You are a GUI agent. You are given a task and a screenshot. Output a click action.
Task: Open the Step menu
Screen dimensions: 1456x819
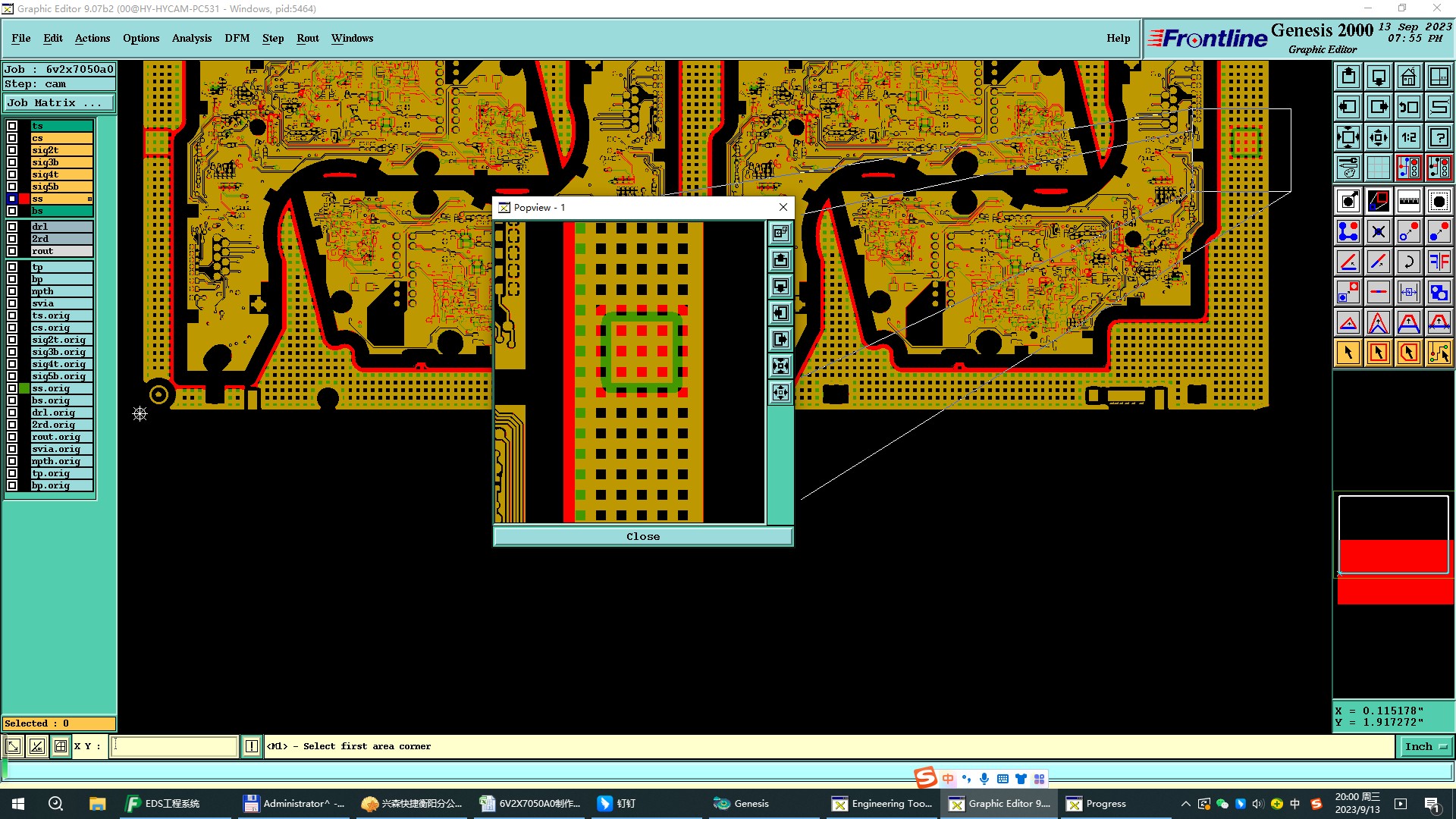(273, 38)
